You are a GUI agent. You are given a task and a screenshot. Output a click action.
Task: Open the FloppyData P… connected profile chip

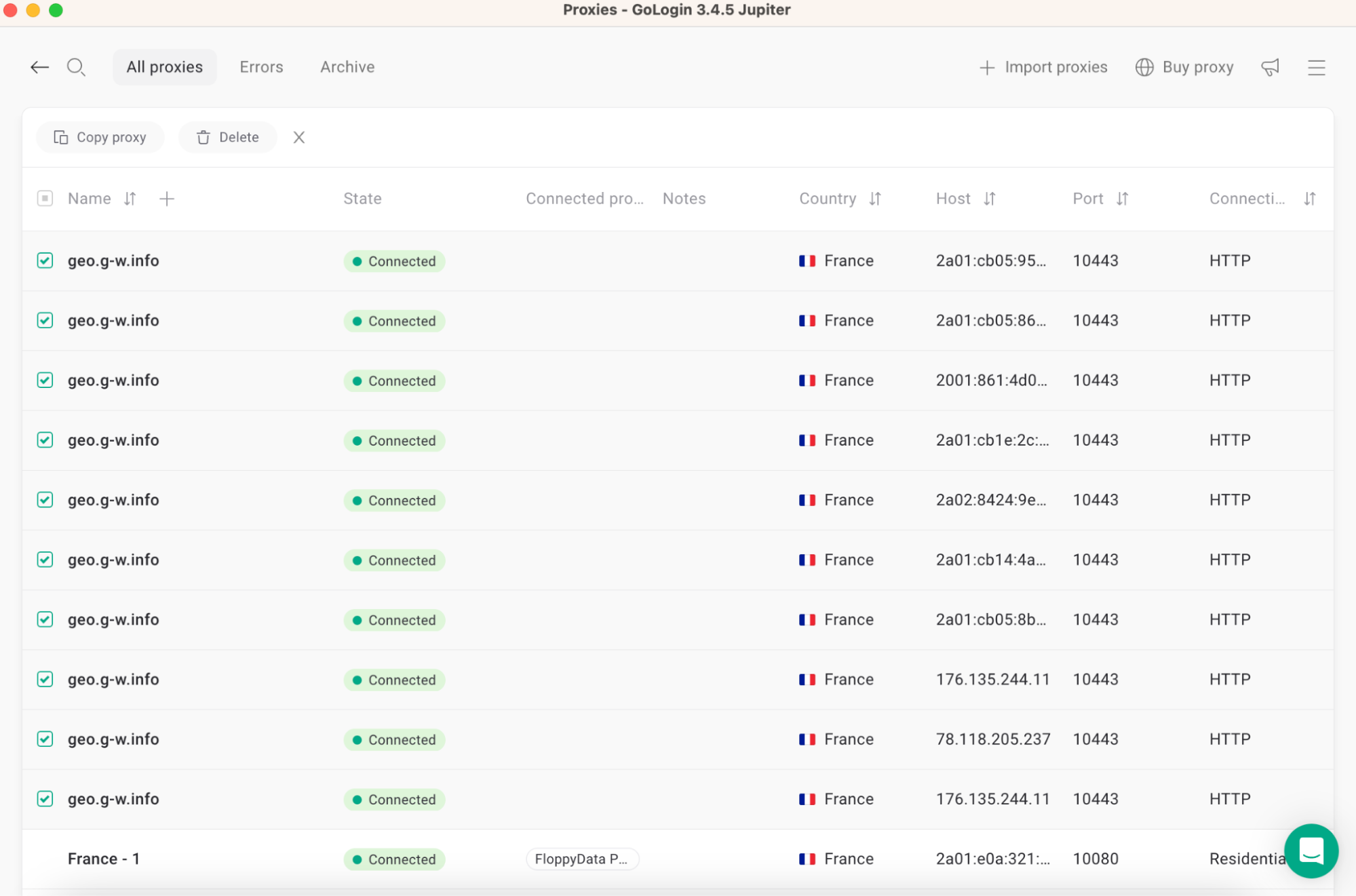click(x=582, y=859)
